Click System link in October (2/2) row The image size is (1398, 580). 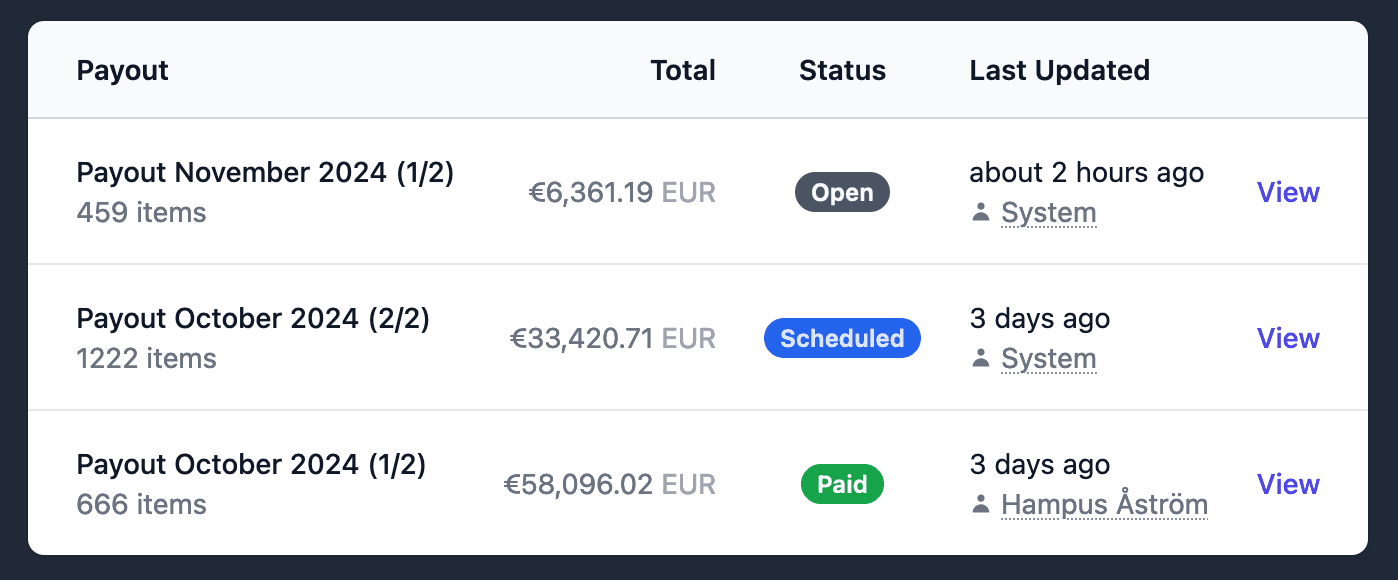point(1049,359)
